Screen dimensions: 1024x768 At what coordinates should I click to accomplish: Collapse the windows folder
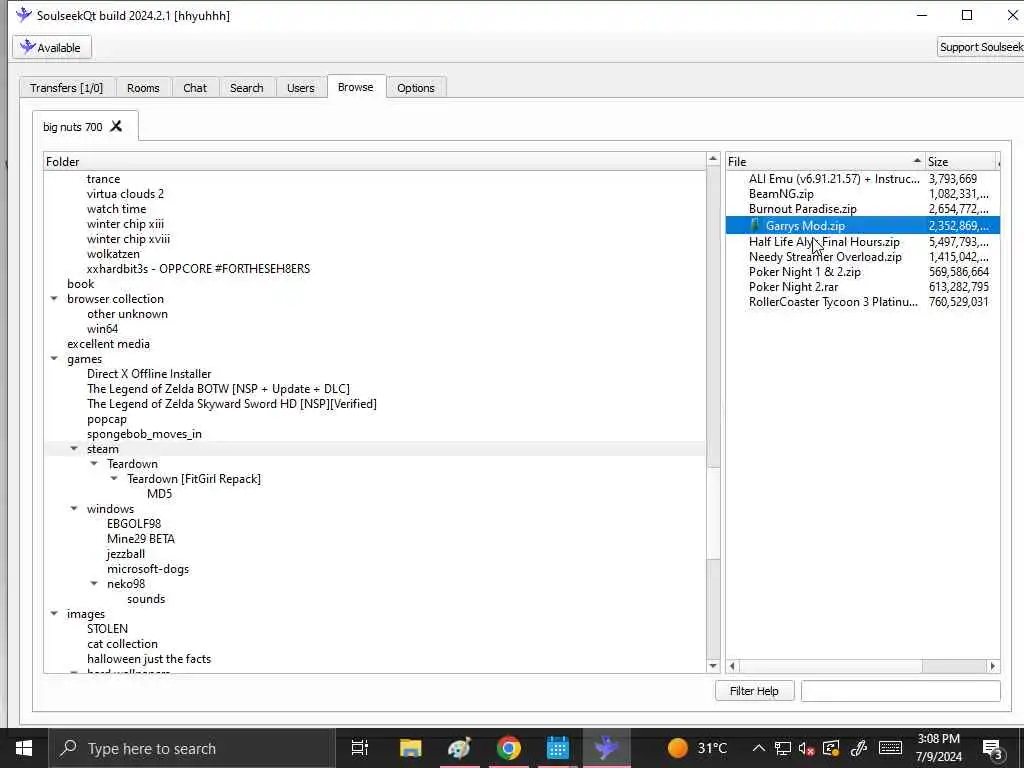(74, 509)
